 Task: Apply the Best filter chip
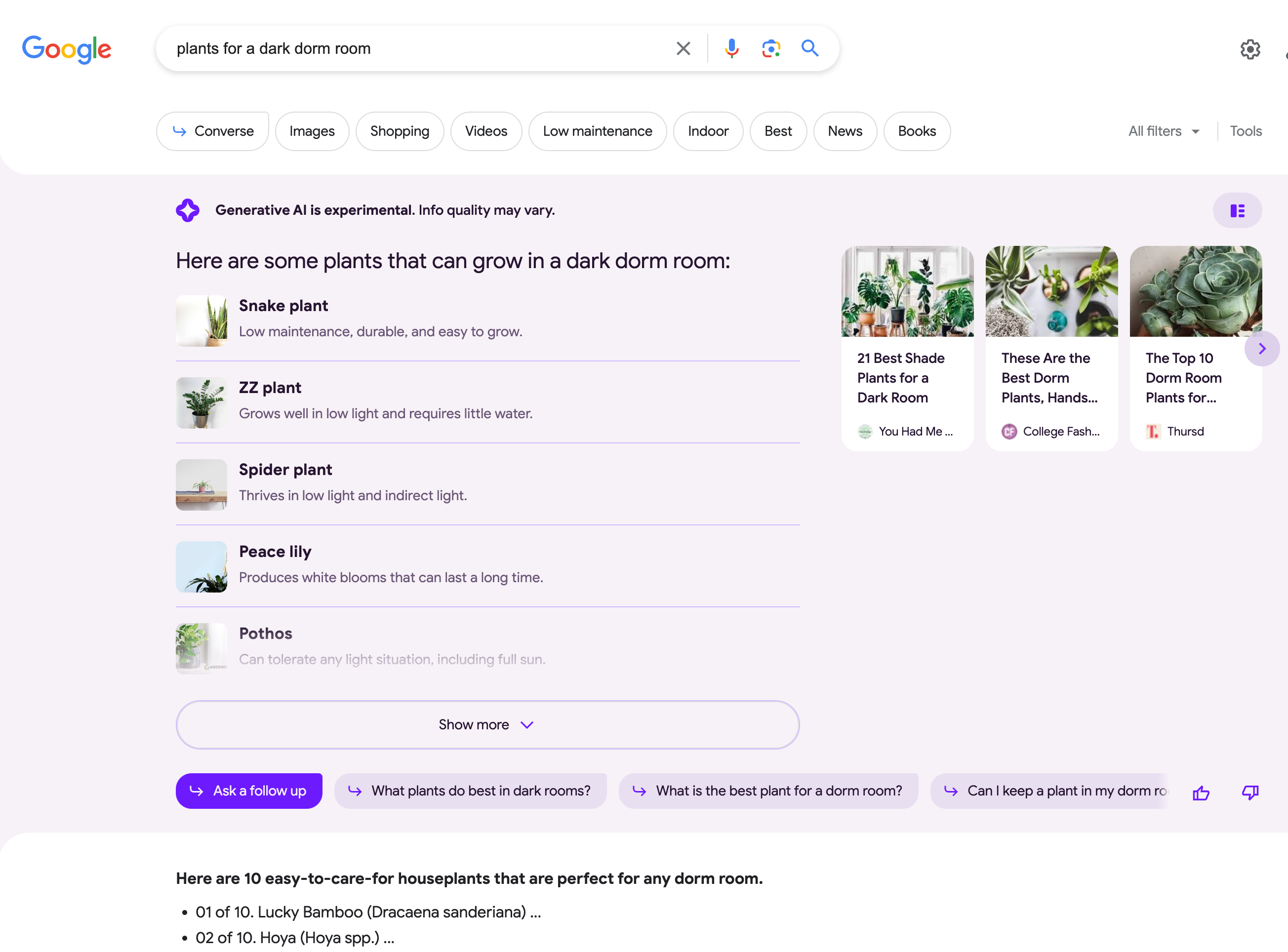pos(778,131)
